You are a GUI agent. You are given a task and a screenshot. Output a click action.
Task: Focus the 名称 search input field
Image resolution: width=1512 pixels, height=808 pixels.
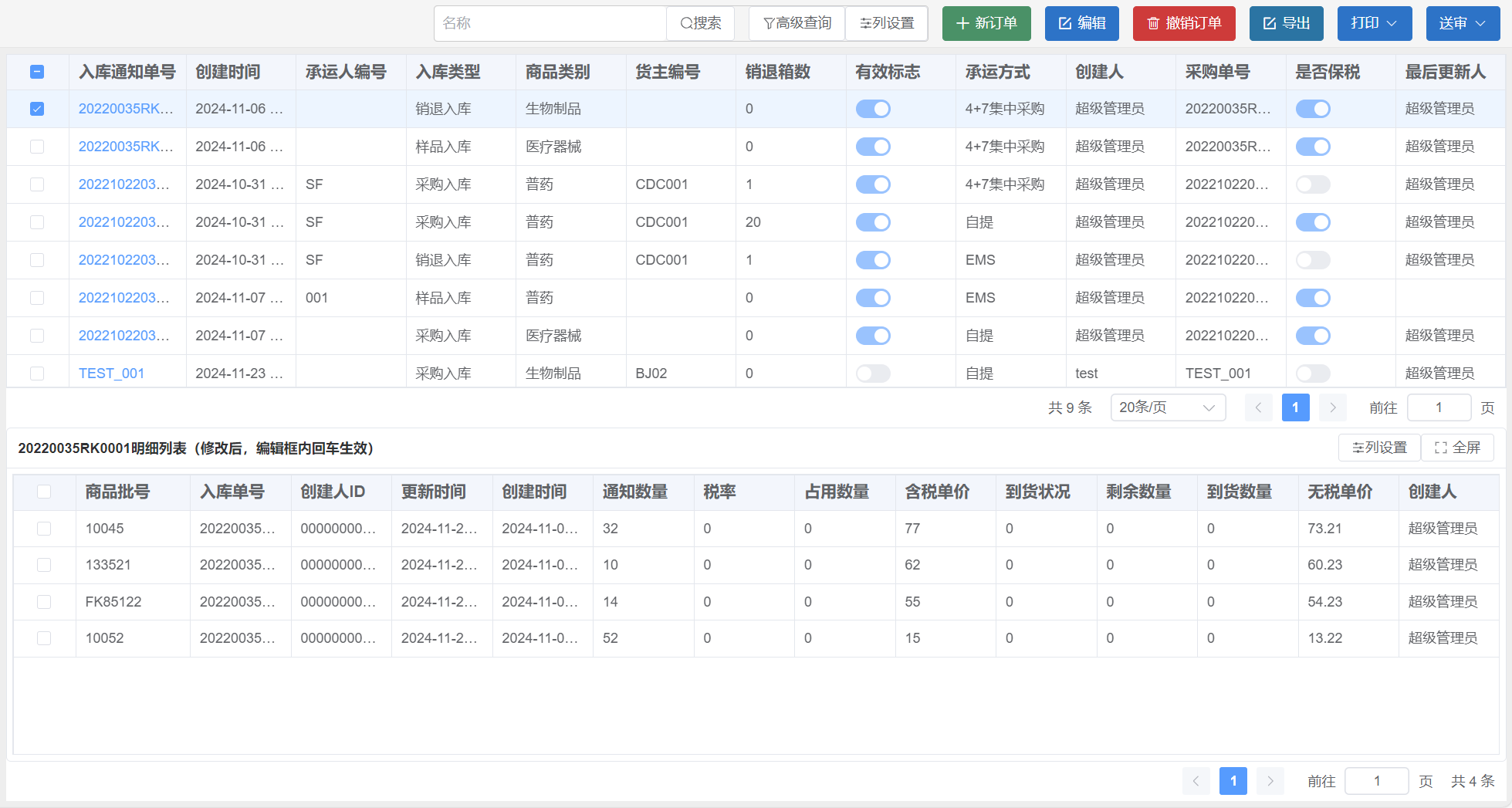[550, 23]
